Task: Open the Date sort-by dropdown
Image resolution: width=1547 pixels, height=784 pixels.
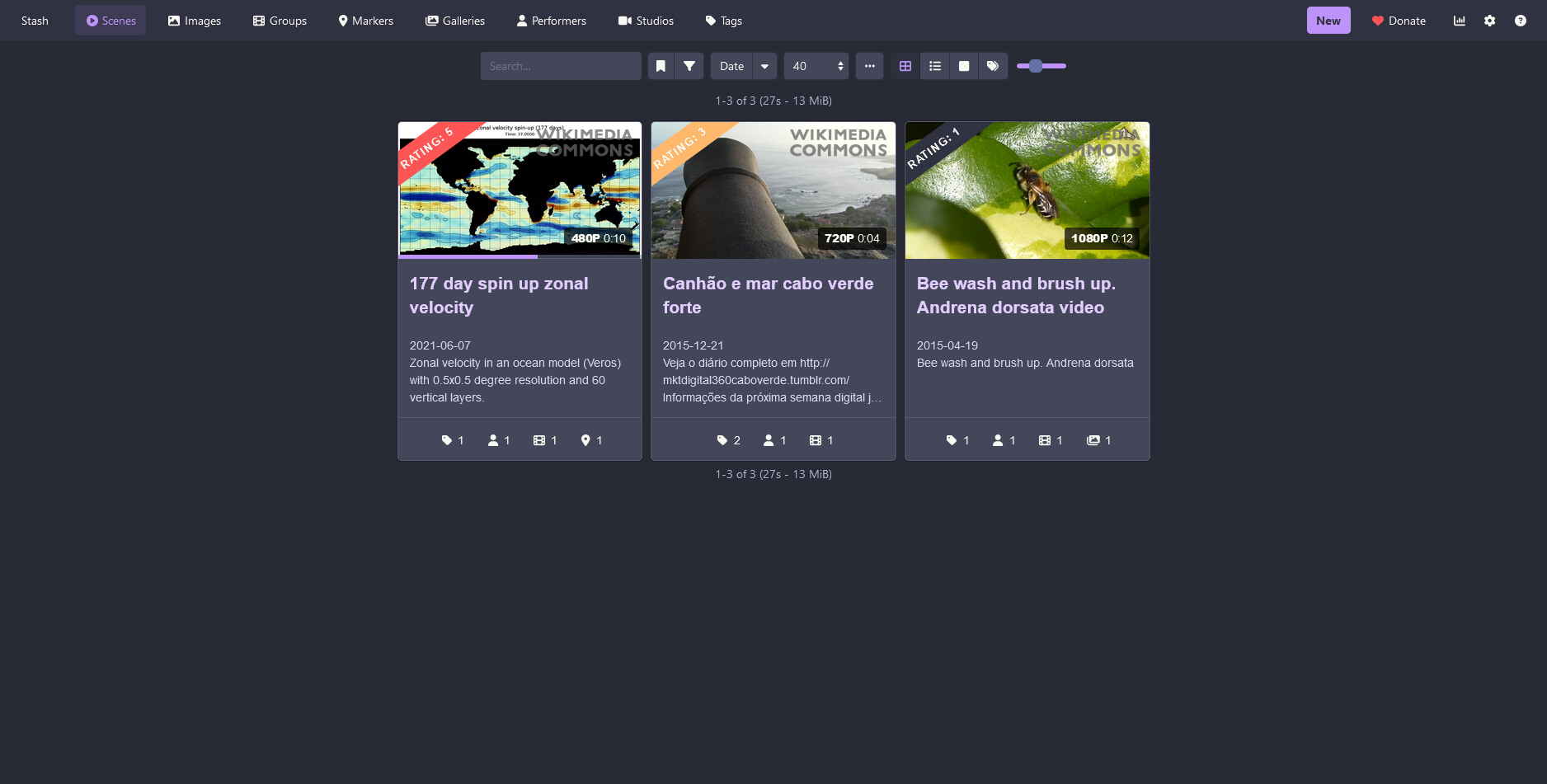Action: (731, 66)
